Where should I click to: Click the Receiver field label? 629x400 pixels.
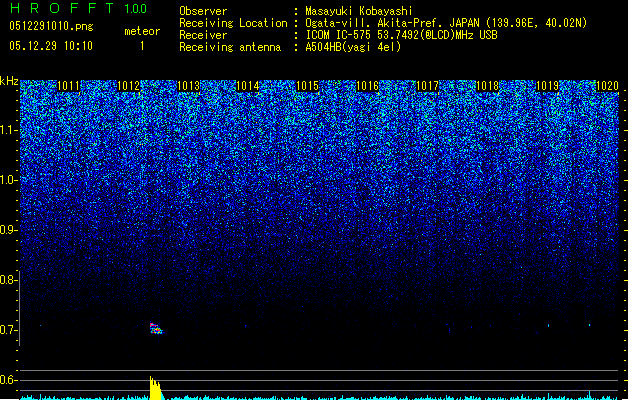(203, 35)
